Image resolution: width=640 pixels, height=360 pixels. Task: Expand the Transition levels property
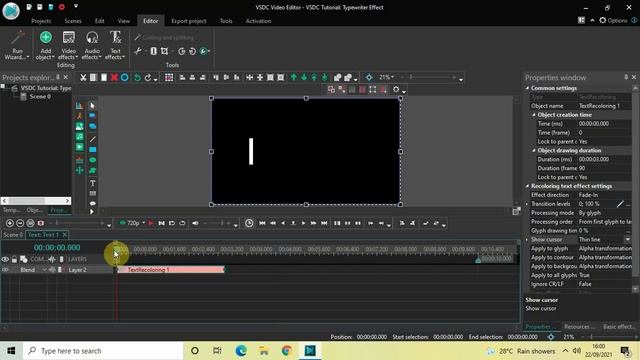pos(527,204)
